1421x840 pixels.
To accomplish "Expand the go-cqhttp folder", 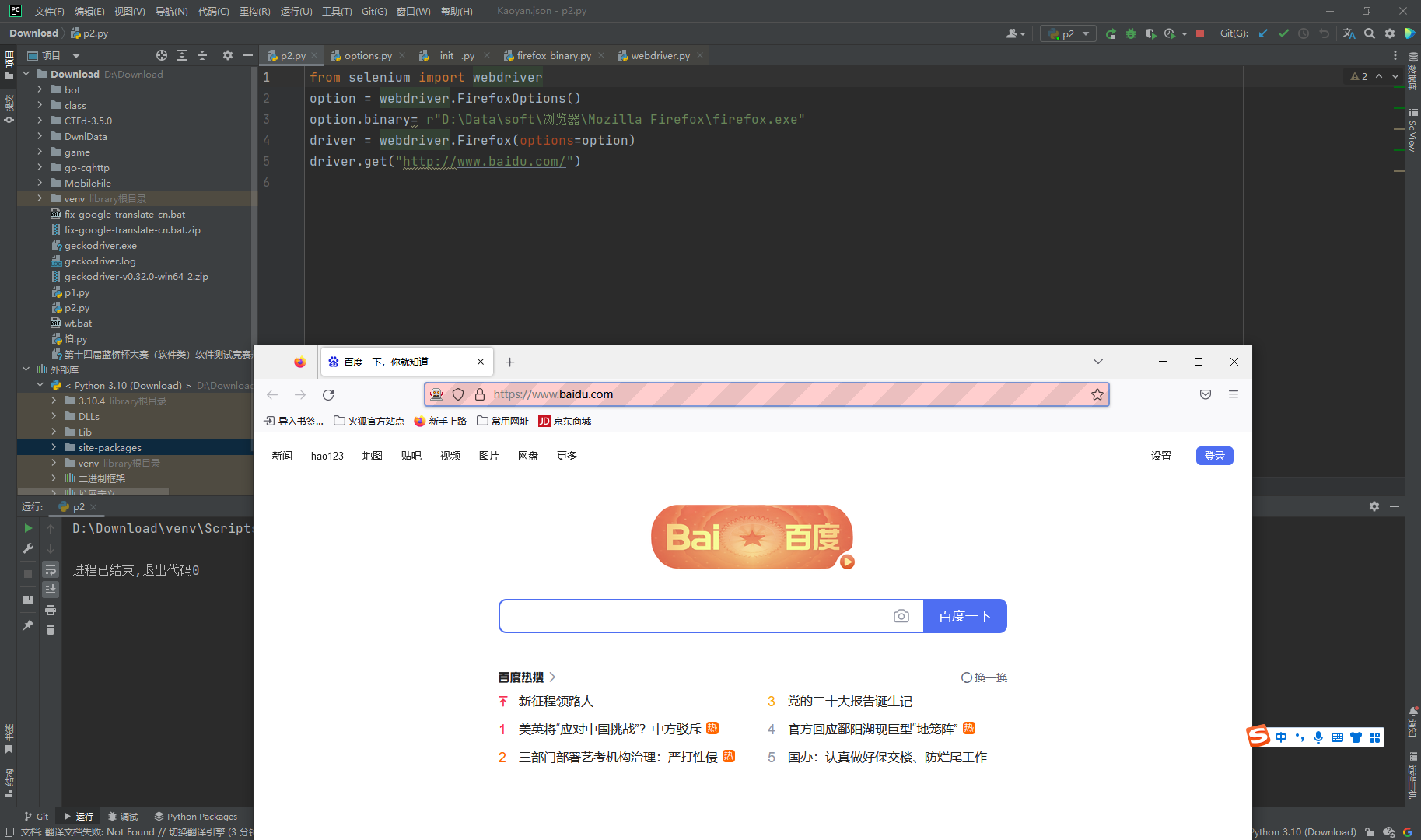I will pyautogui.click(x=40, y=167).
